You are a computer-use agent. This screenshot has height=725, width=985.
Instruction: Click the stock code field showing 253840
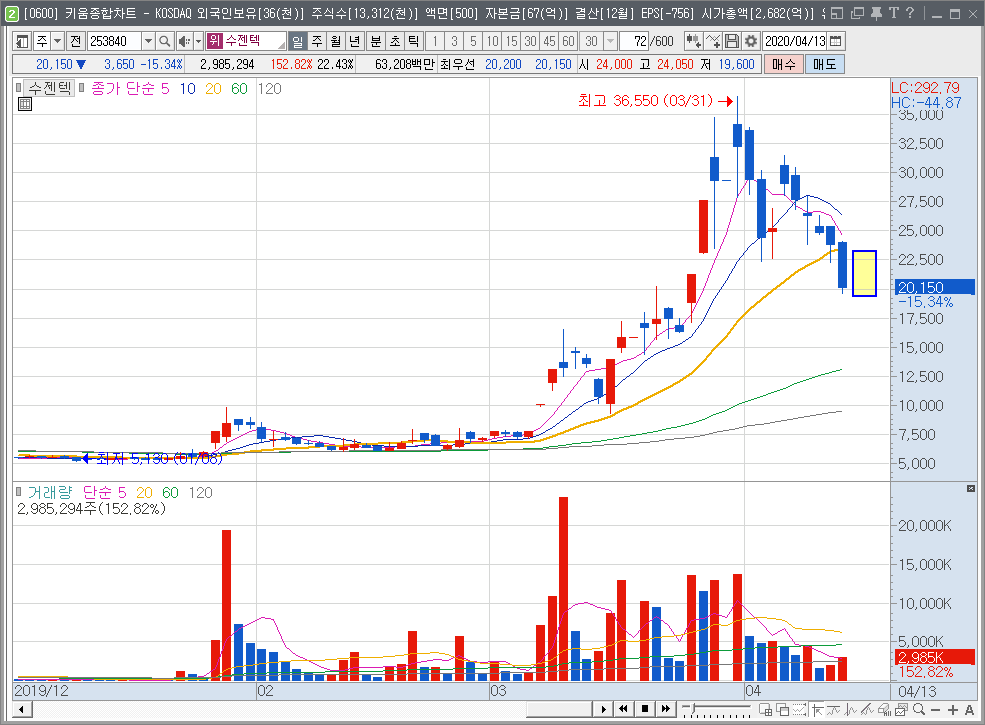(x=114, y=41)
